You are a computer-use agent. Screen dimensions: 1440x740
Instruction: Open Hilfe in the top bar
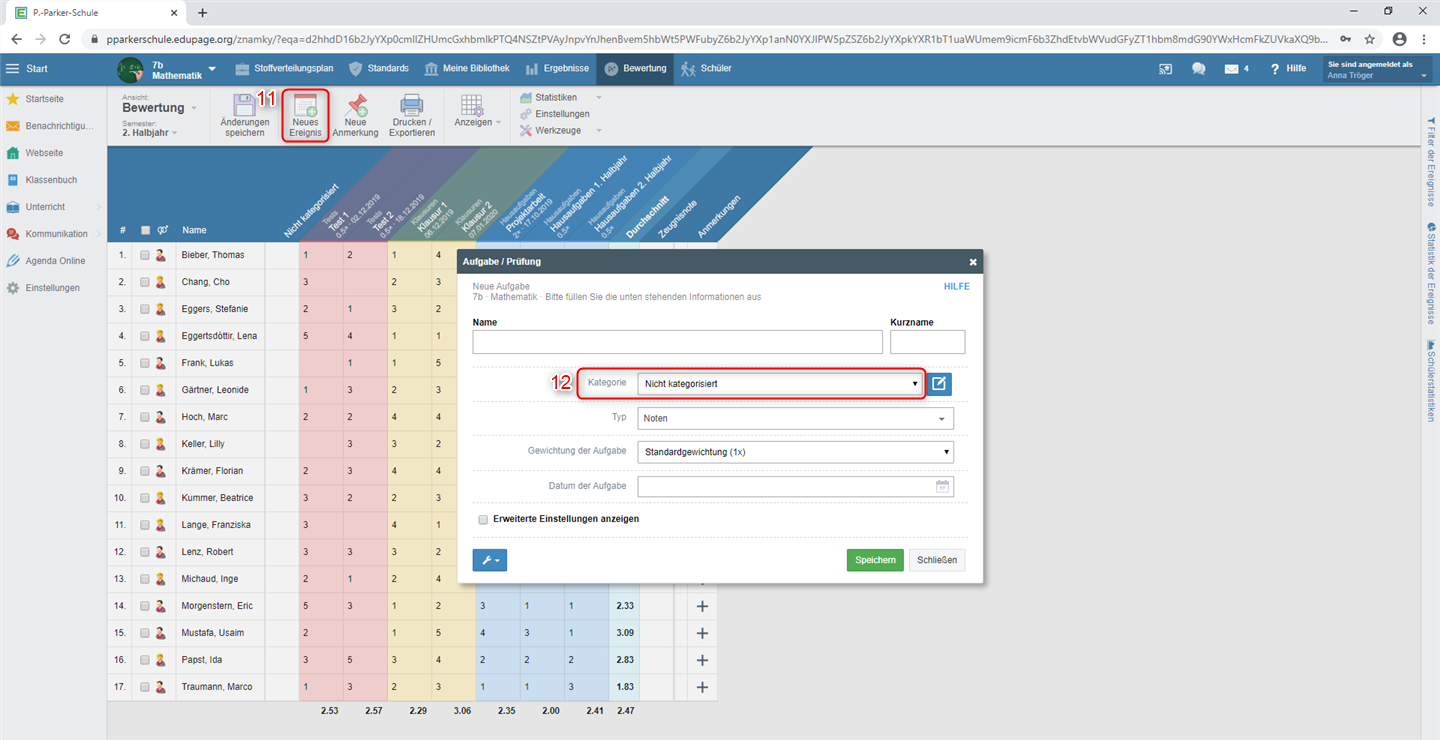point(1288,69)
